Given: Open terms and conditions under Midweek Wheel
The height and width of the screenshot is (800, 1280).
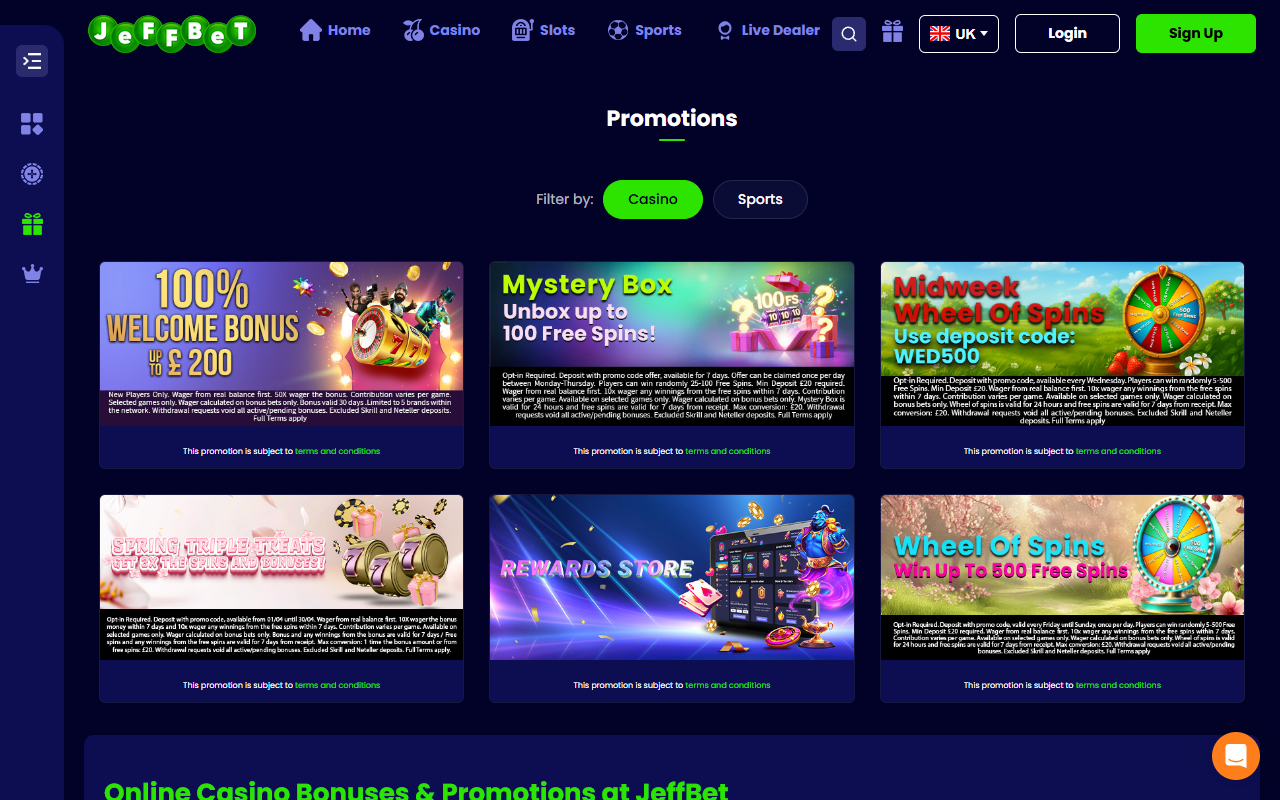Looking at the screenshot, I should click(1118, 451).
